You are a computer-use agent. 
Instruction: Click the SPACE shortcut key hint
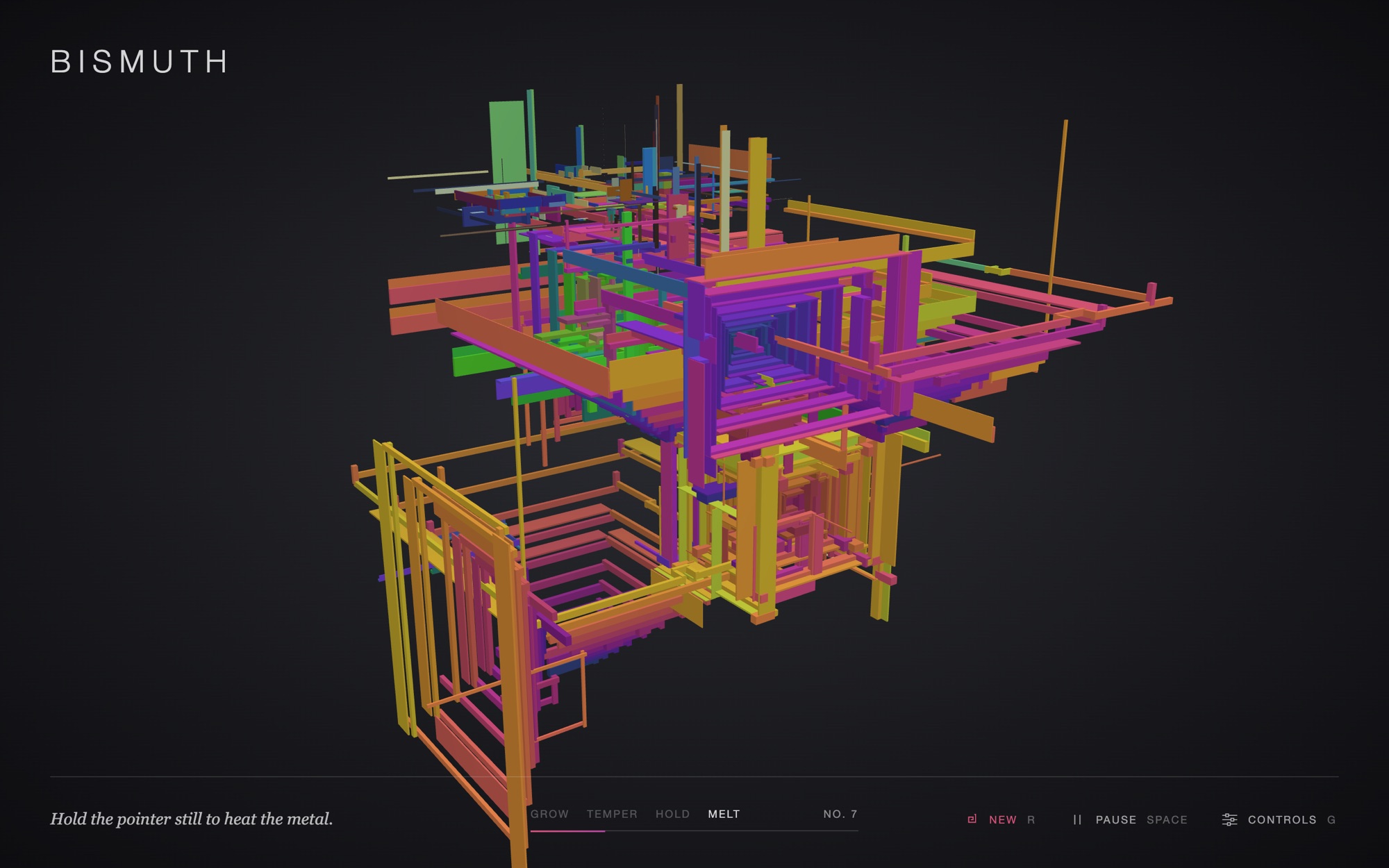(1167, 820)
